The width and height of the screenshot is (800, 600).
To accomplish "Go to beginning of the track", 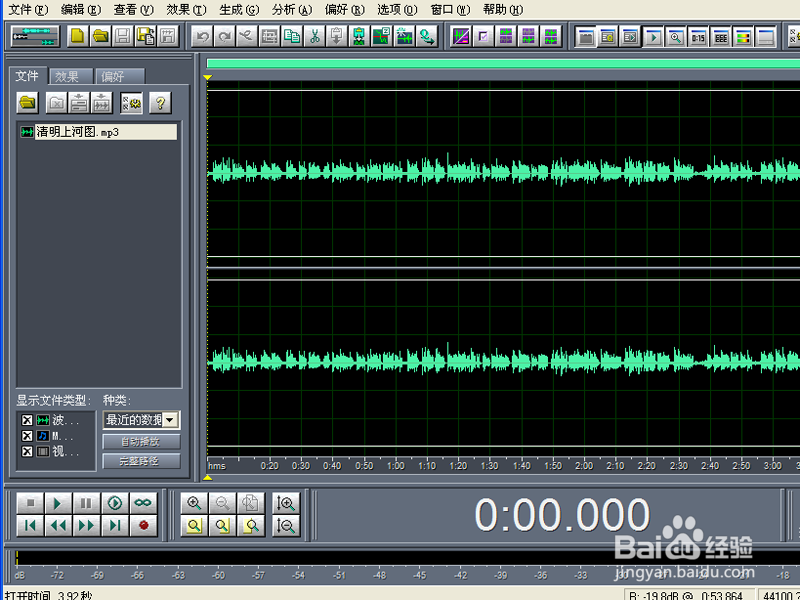I will [x=30, y=526].
